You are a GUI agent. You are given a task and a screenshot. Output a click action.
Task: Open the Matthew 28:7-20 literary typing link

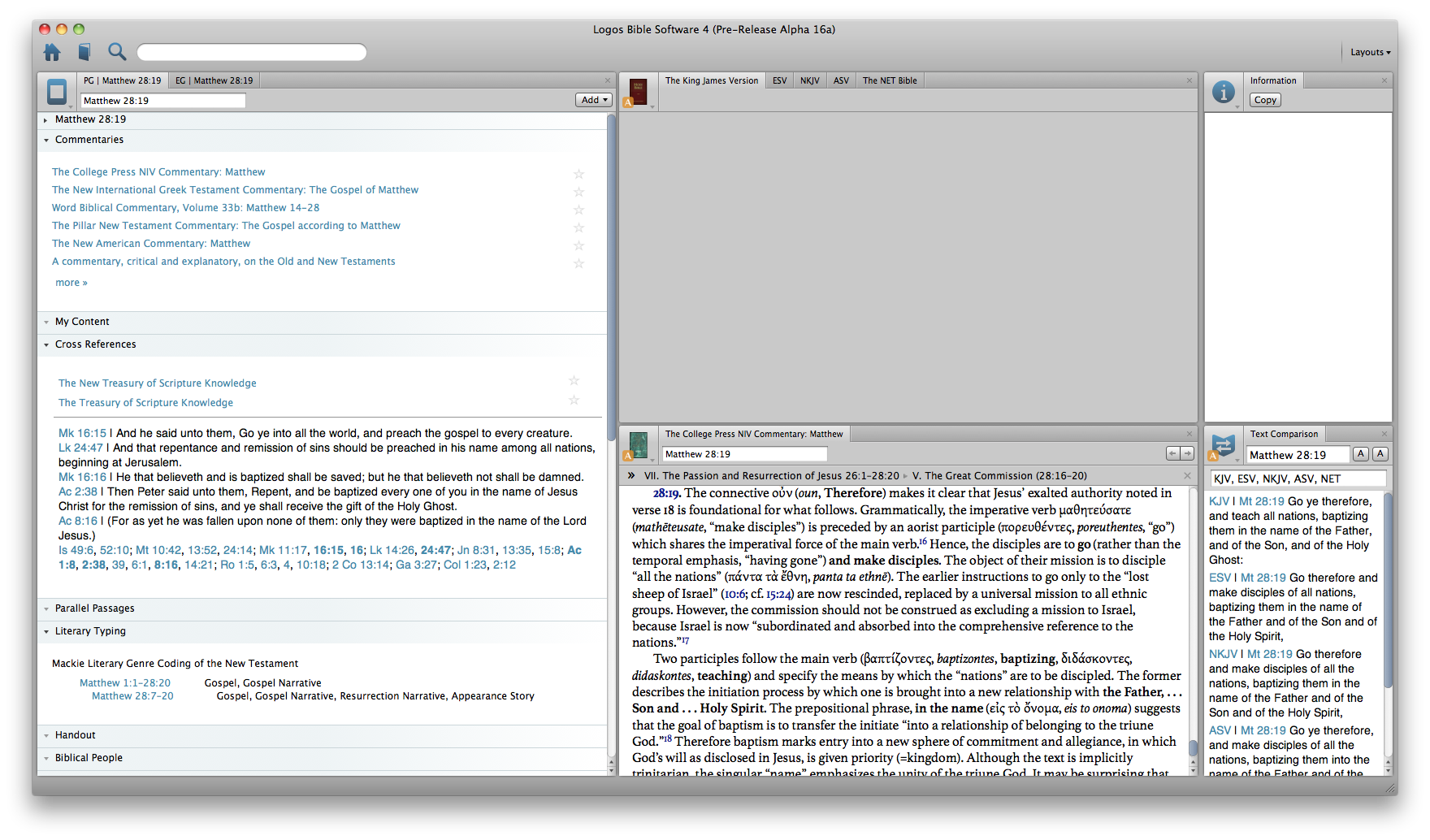pyautogui.click(x=132, y=696)
